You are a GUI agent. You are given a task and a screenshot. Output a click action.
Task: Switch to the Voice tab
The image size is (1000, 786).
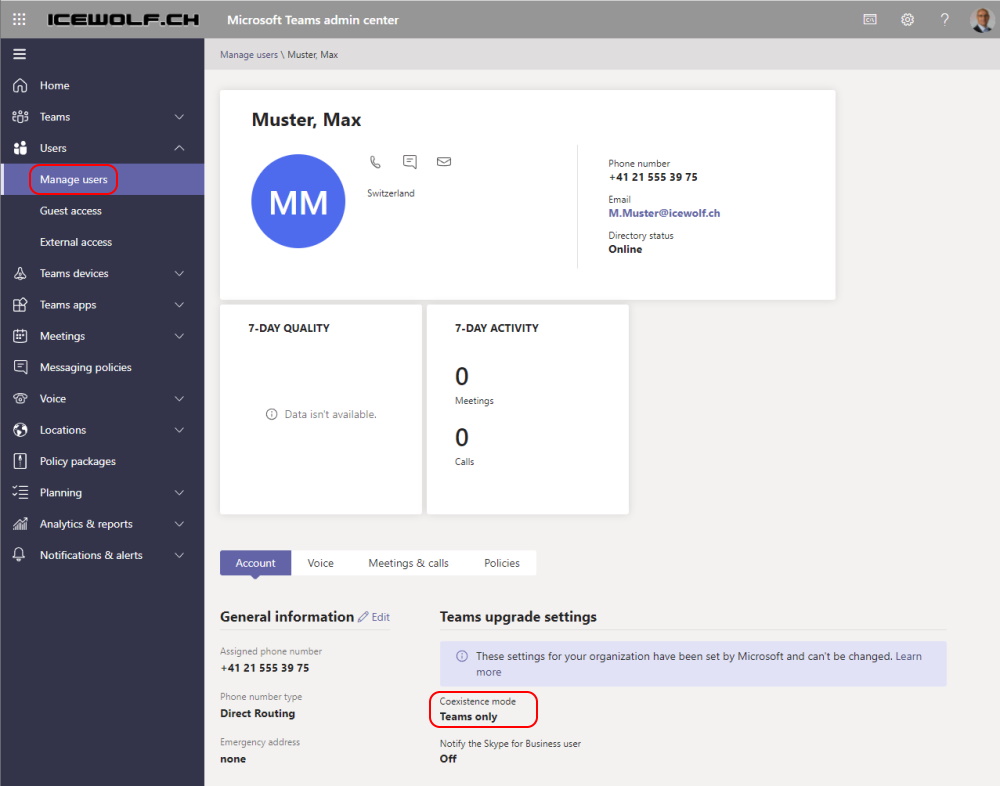click(x=320, y=563)
